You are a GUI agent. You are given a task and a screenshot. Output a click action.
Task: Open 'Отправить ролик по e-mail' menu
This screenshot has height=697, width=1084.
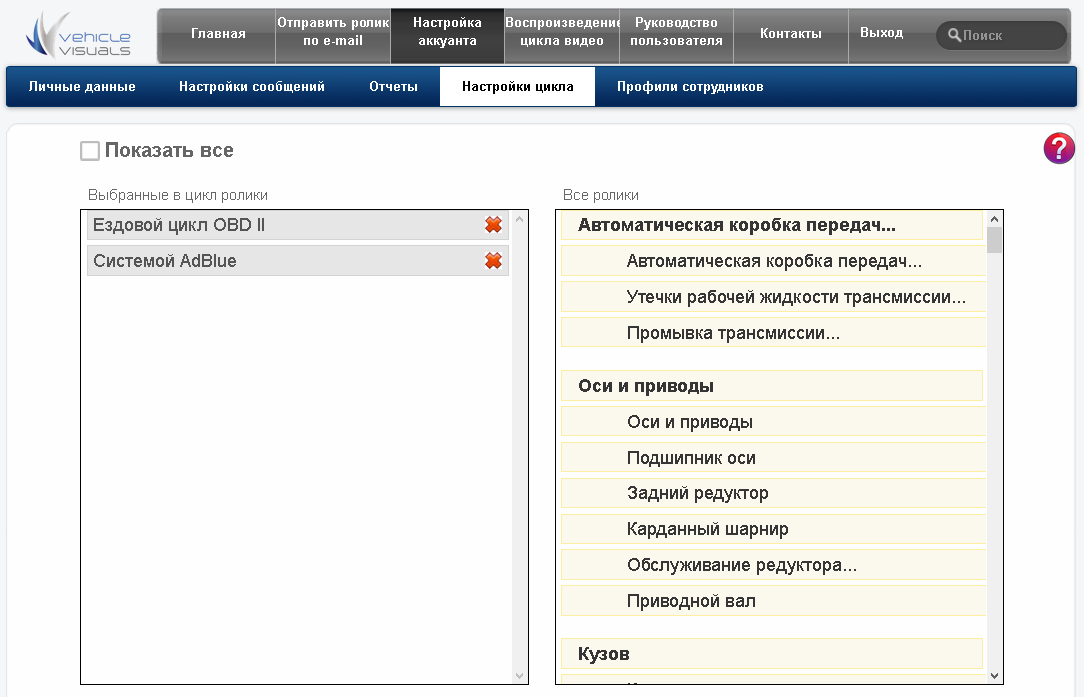click(333, 32)
